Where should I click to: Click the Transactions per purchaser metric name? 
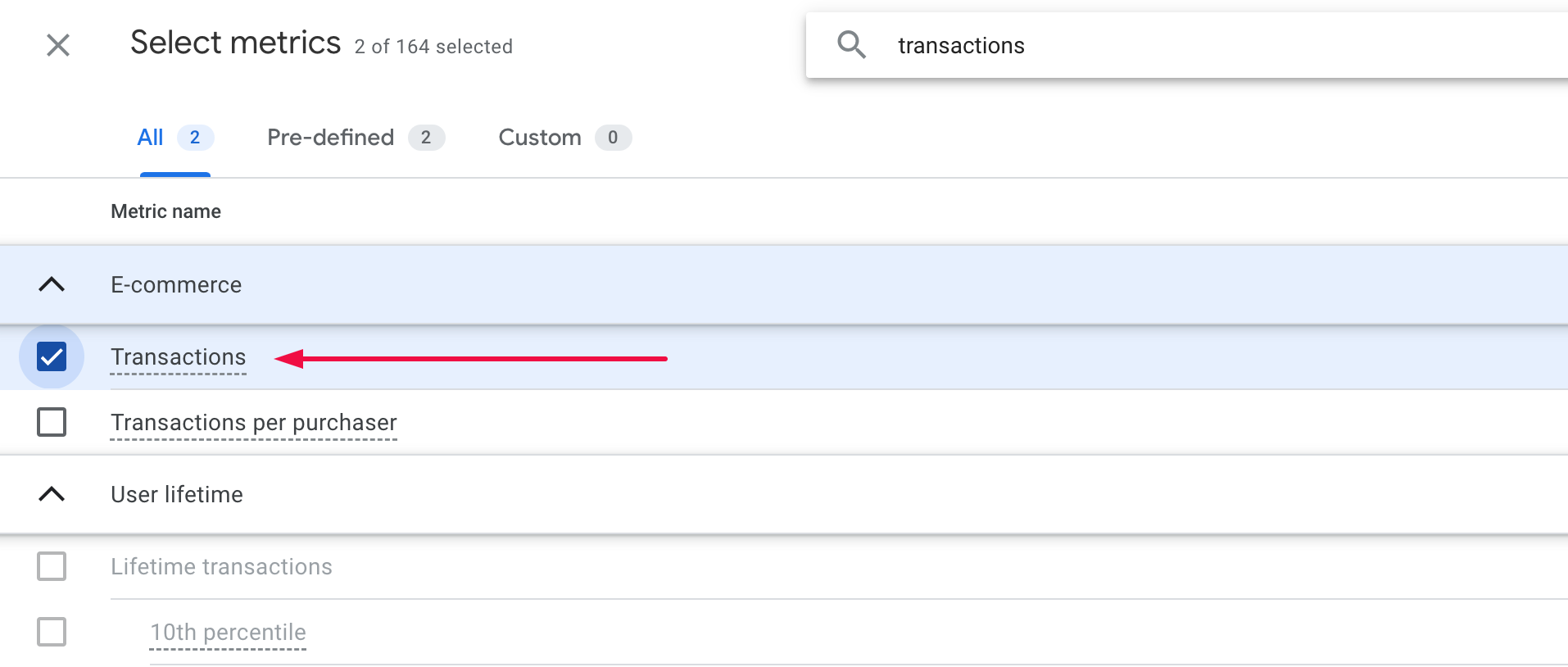point(253,422)
